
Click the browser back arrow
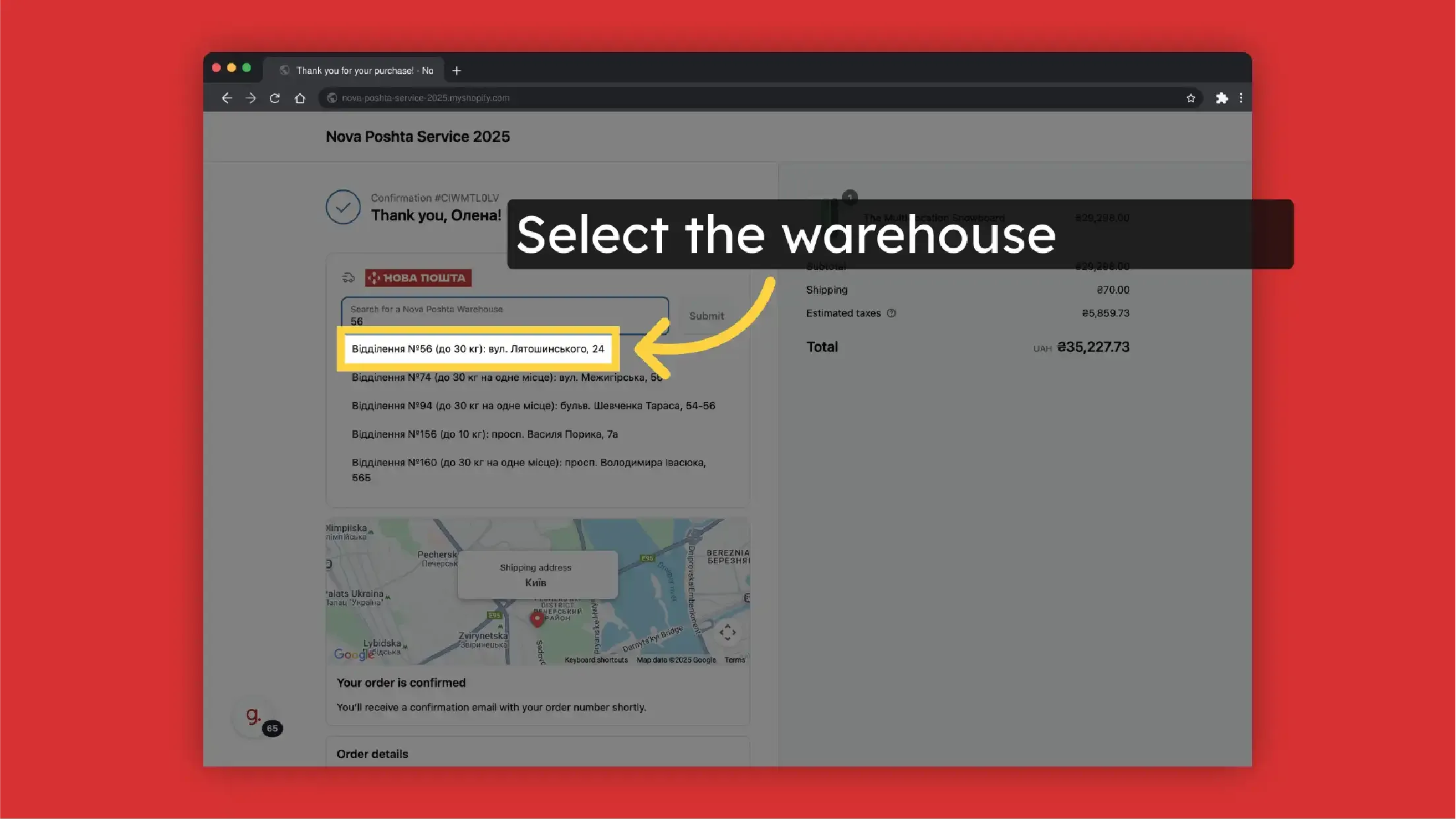(226, 98)
